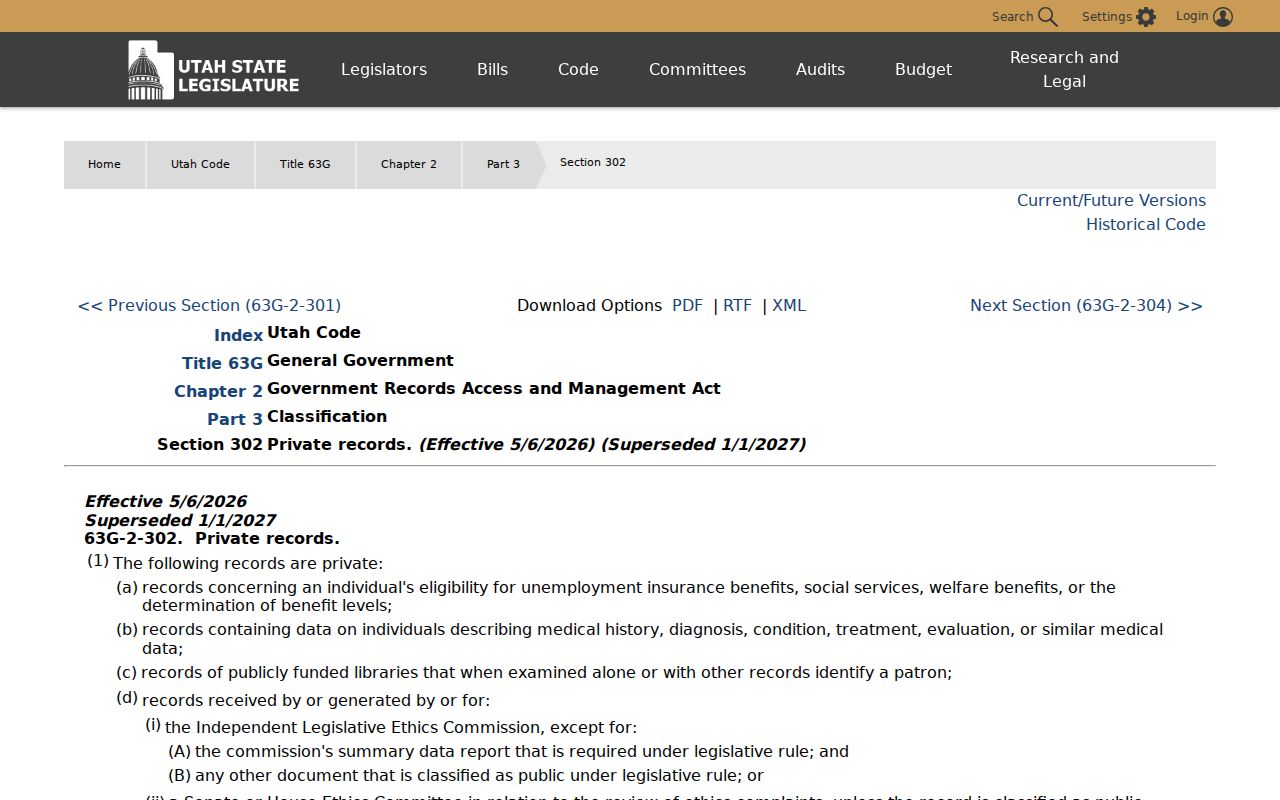Select the Section 302 breadcrumb

[593, 162]
